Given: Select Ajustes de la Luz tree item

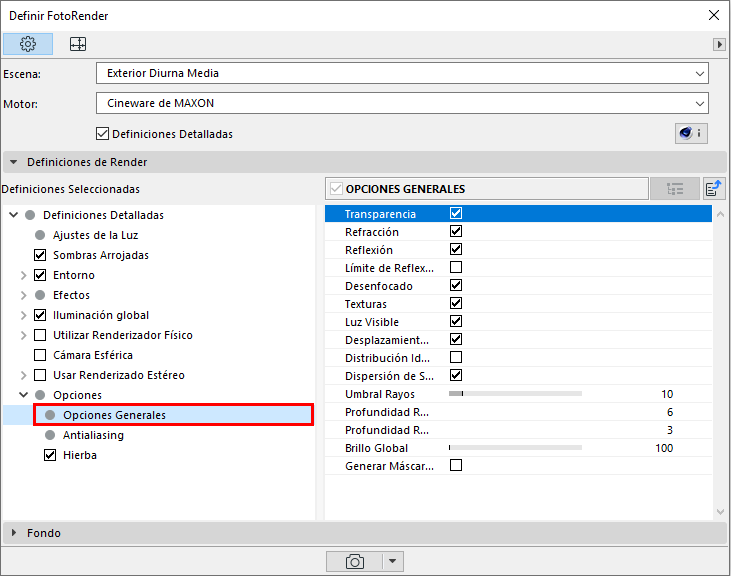Looking at the screenshot, I should coord(96,235).
